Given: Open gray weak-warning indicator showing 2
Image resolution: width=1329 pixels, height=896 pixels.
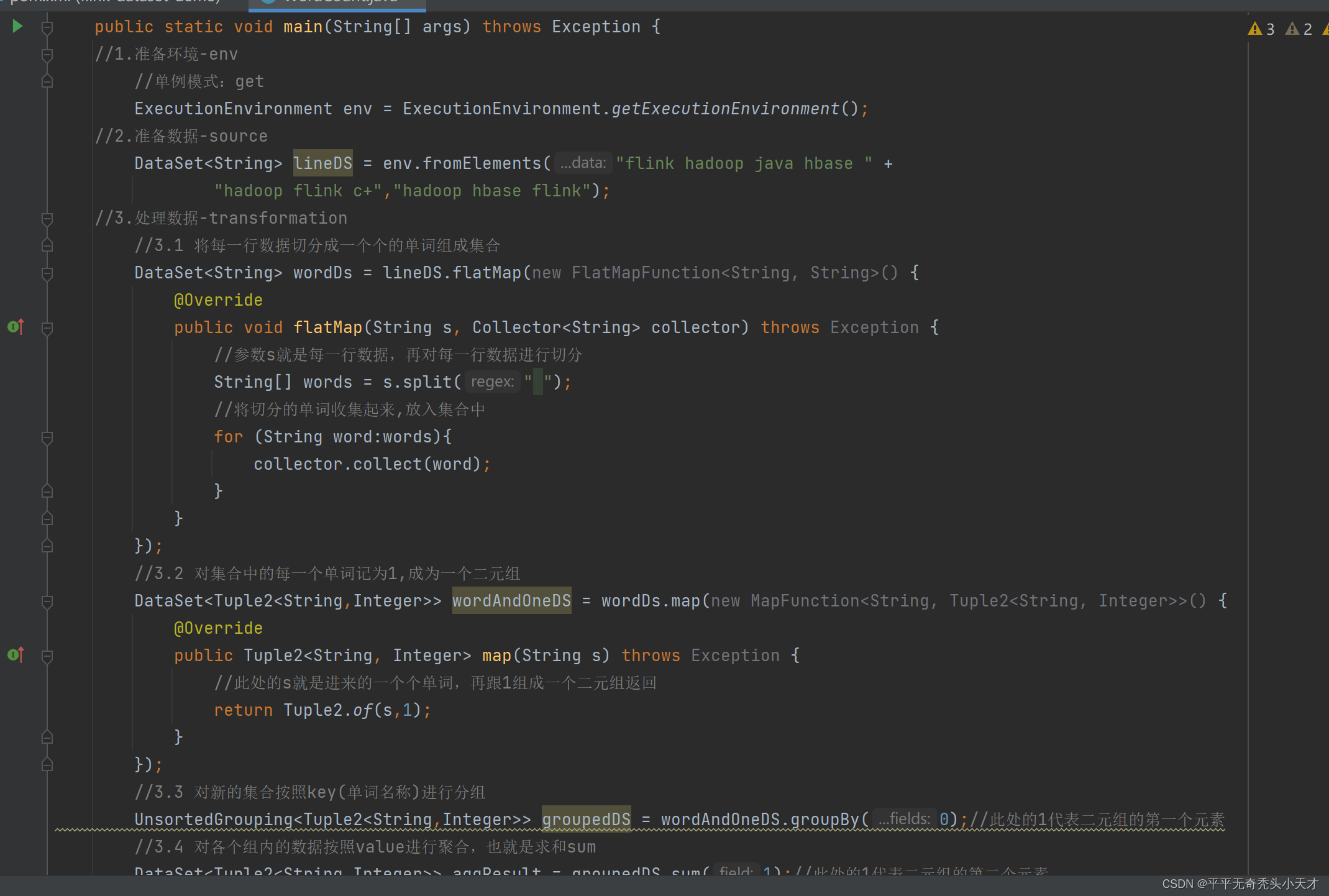Looking at the screenshot, I should 1299,29.
